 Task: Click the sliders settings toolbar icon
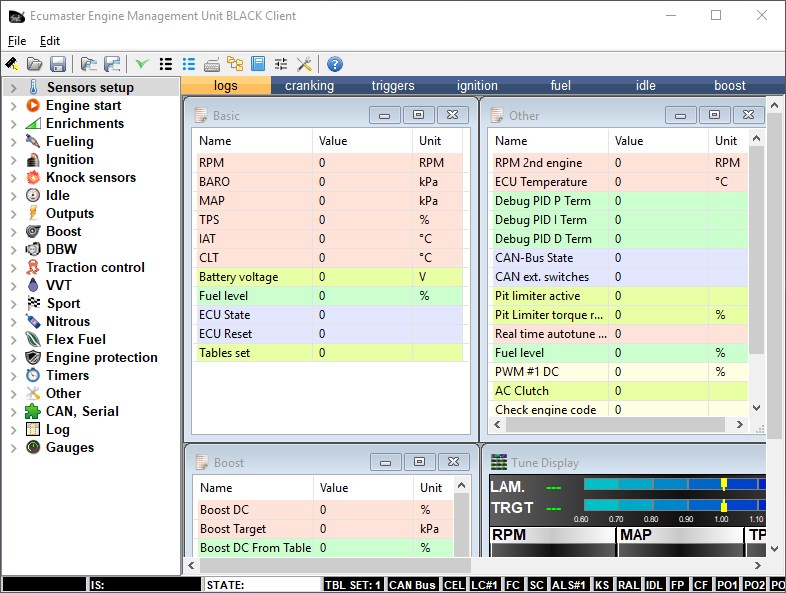pyautogui.click(x=281, y=64)
